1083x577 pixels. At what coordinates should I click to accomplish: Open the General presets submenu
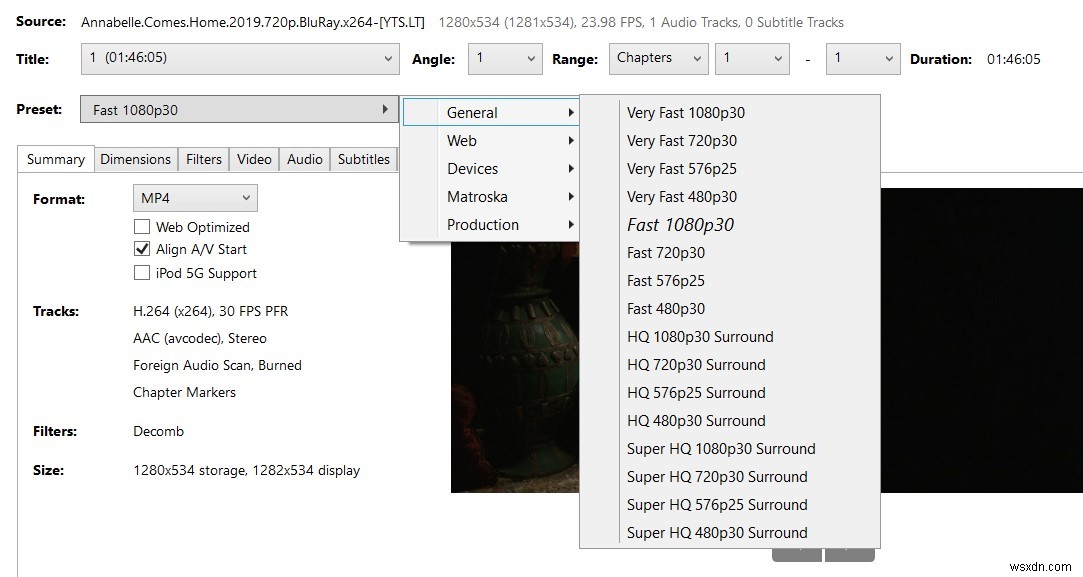coord(490,112)
